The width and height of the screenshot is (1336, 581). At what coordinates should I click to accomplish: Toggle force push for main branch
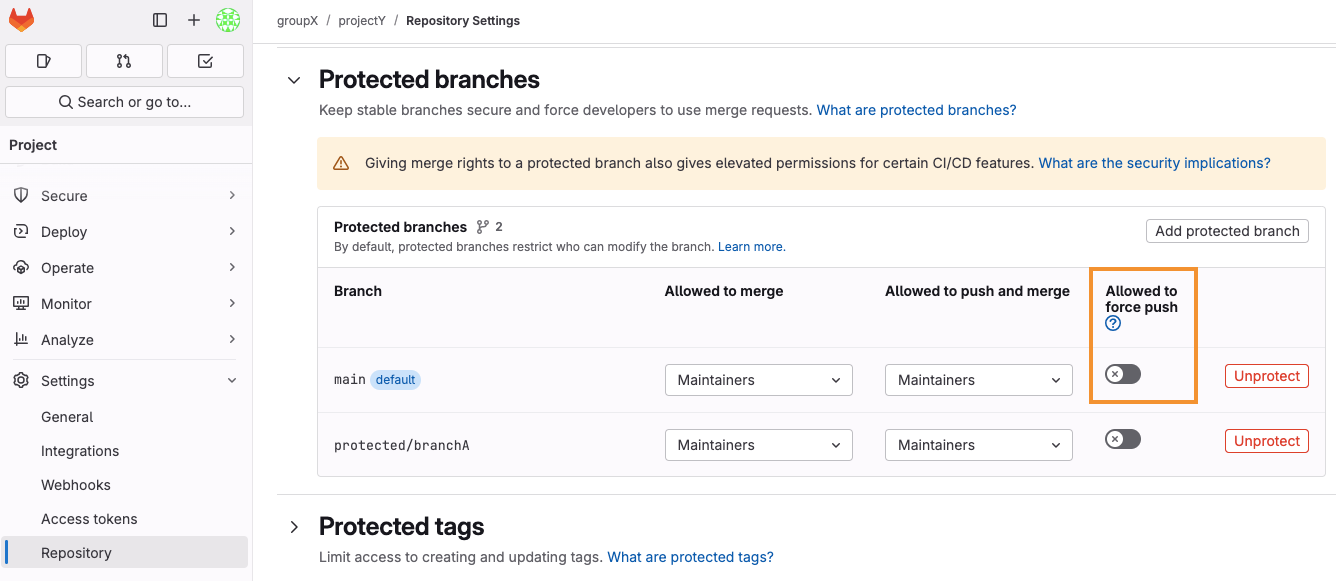[1122, 374]
